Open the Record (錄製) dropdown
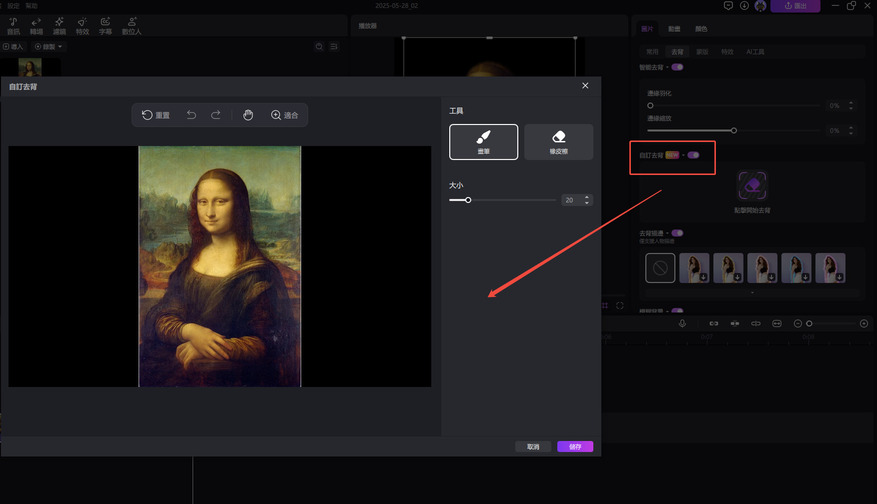 pos(49,46)
